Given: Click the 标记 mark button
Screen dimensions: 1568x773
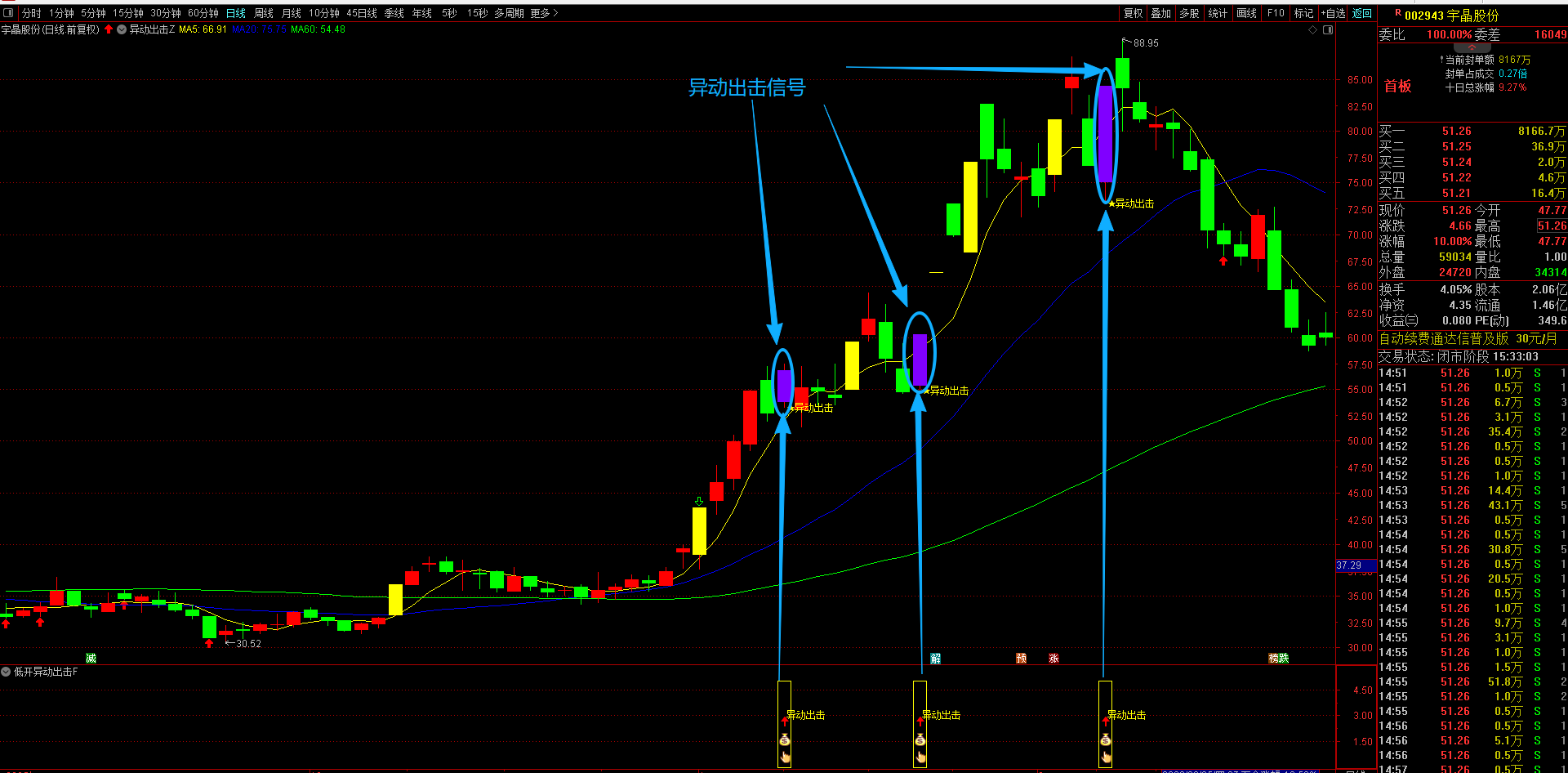Looking at the screenshot, I should 1303,13.
